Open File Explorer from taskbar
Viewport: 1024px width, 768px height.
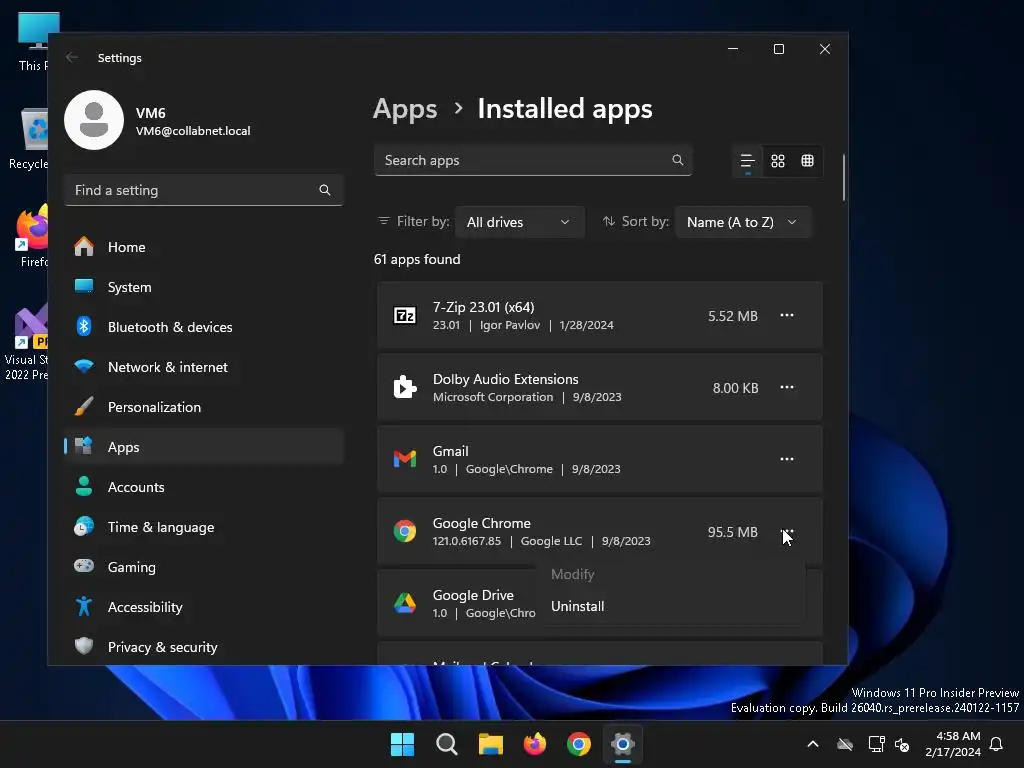point(490,744)
